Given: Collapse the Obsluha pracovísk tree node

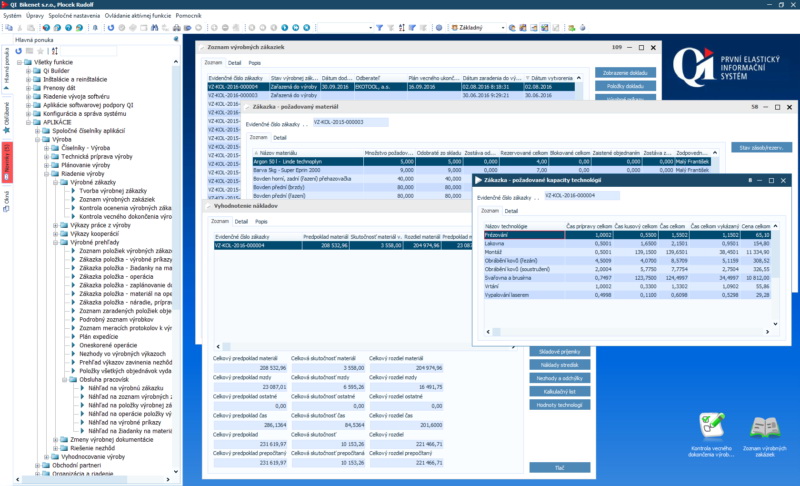Looking at the screenshot, I should click(65, 379).
